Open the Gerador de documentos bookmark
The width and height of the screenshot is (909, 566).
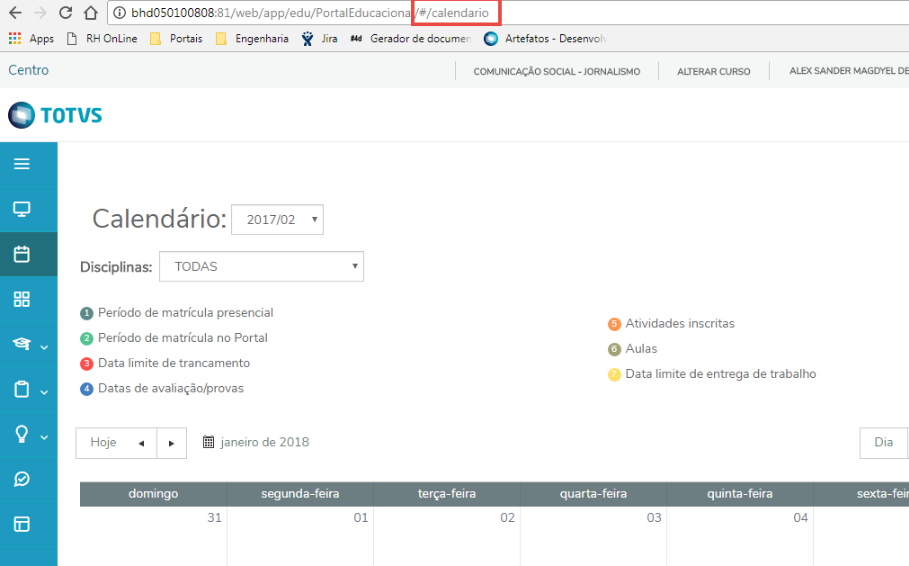411,38
